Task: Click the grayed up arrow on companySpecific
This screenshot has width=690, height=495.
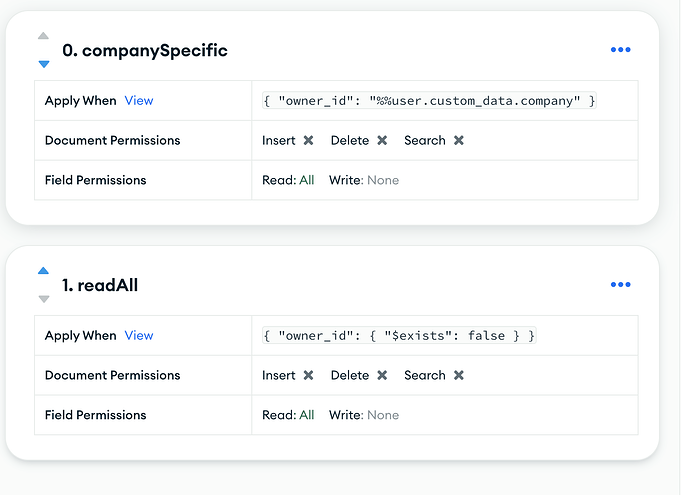Action: click(x=43, y=36)
